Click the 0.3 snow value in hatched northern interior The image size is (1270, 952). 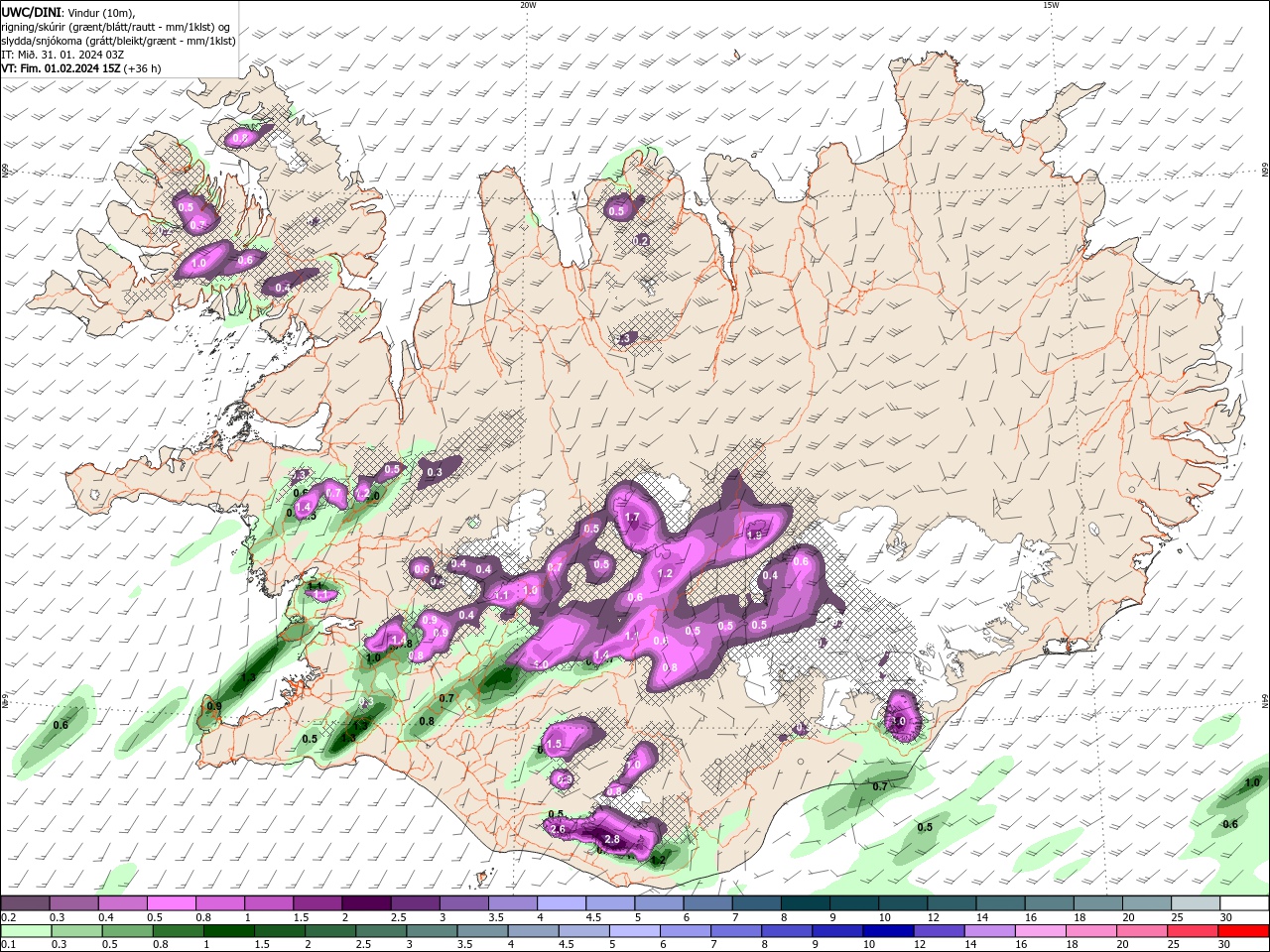pyautogui.click(x=625, y=338)
